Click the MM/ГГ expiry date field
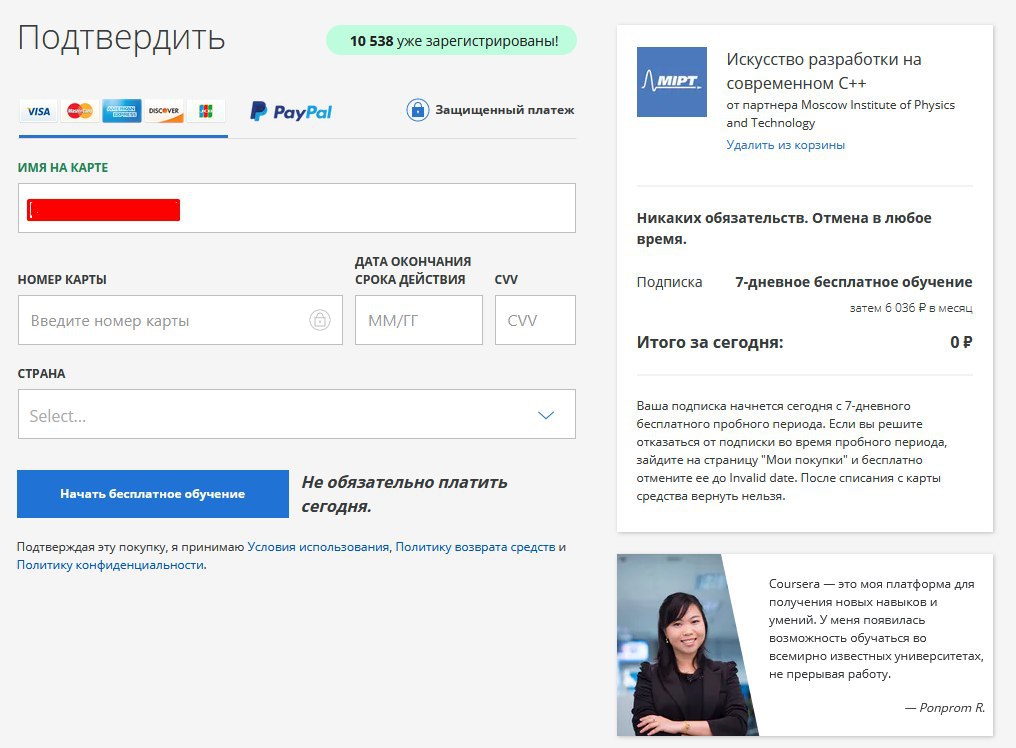Screen dimensions: 1016x748 click(x=419, y=320)
